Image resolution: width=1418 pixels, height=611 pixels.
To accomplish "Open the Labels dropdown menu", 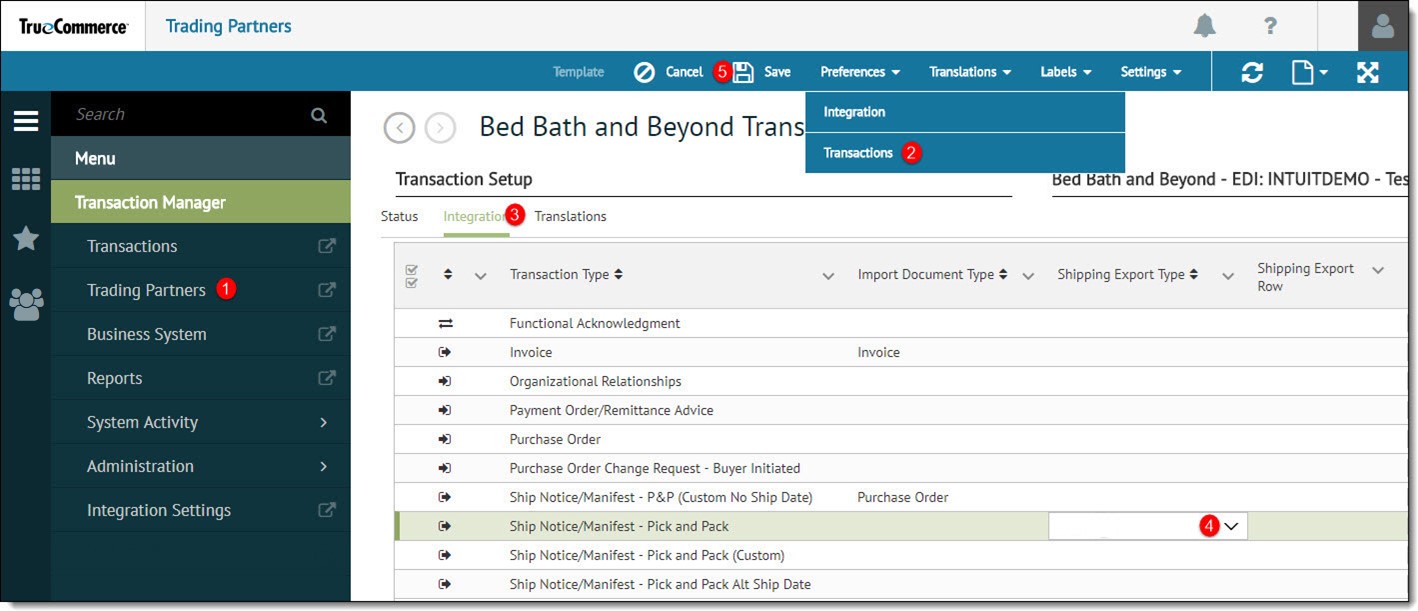I will coord(1065,72).
